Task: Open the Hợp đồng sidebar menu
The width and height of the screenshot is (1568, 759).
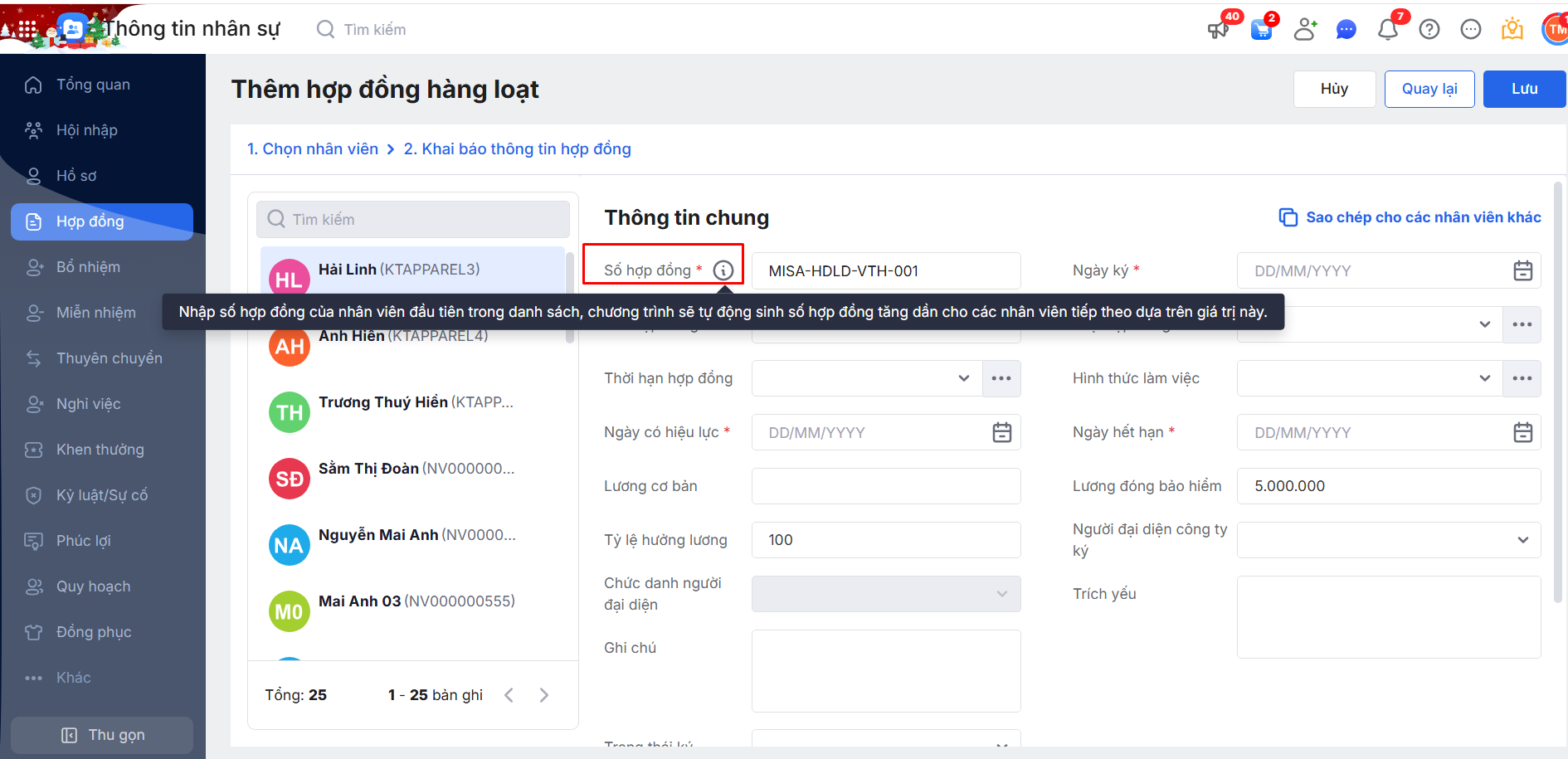Action: pyautogui.click(x=102, y=221)
